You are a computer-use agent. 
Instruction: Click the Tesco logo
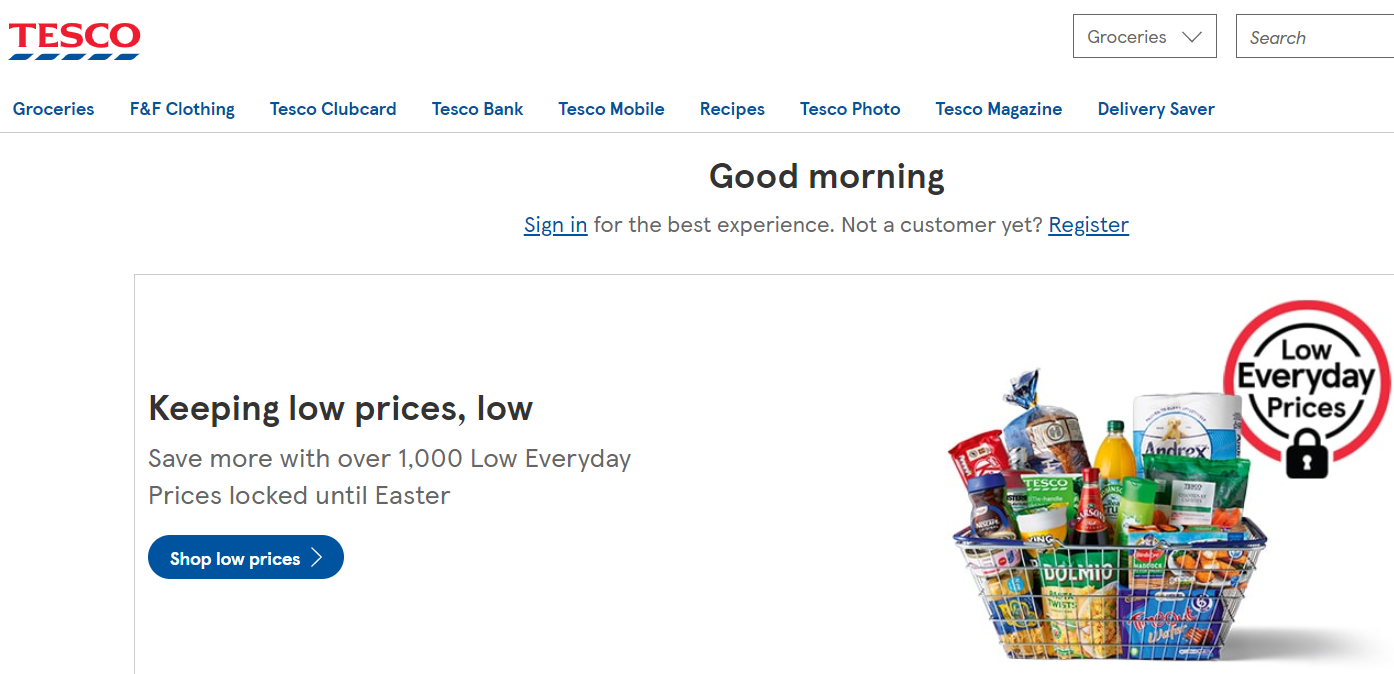pos(74,40)
